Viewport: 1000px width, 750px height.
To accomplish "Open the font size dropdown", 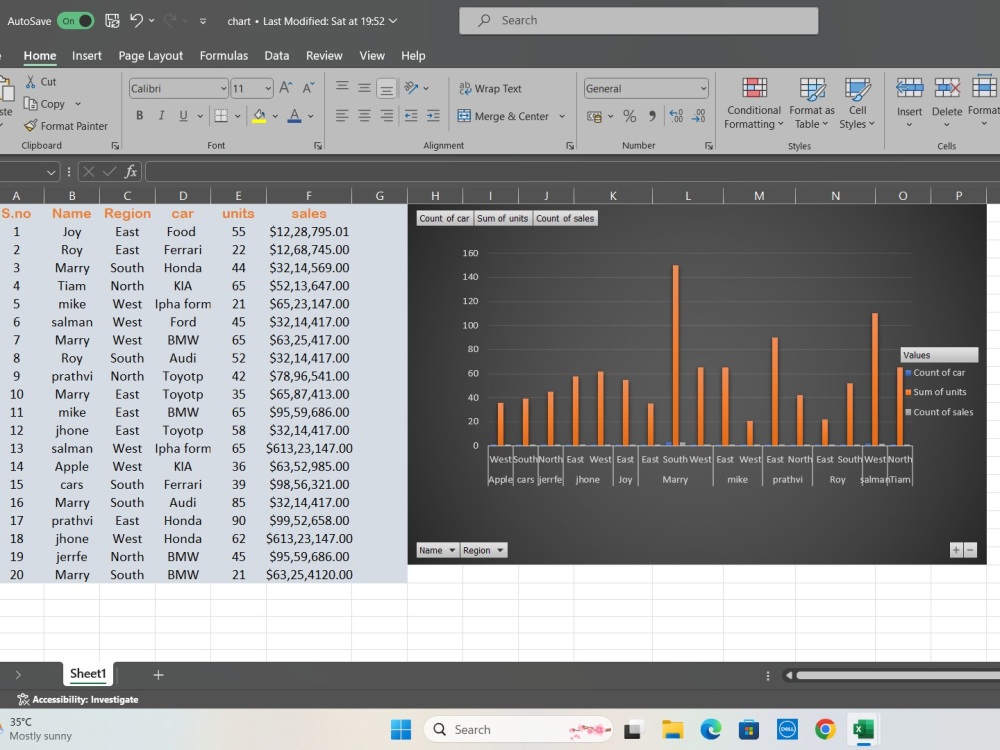I will (268, 88).
